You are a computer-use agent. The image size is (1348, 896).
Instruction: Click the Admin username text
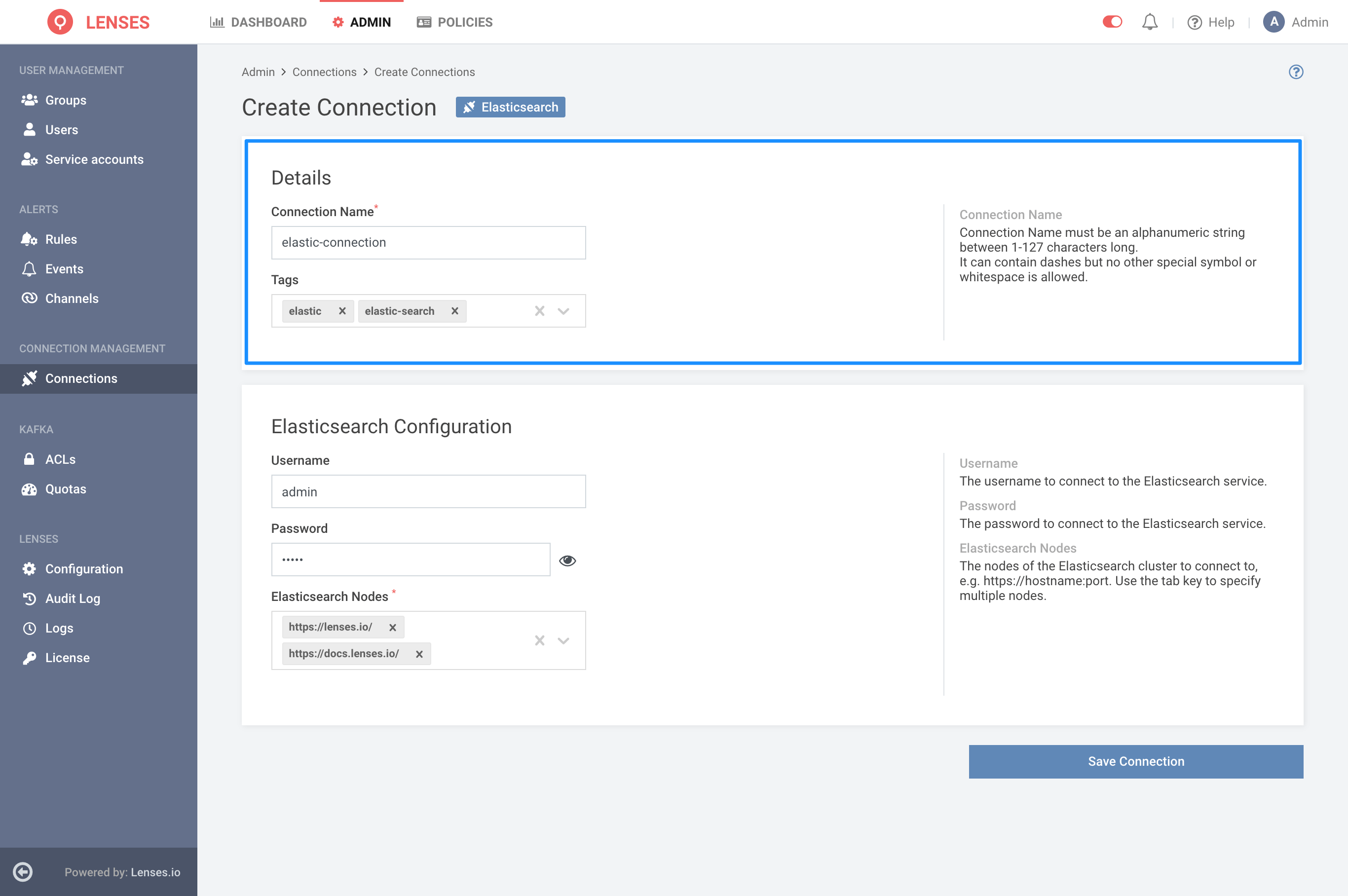tap(1310, 22)
